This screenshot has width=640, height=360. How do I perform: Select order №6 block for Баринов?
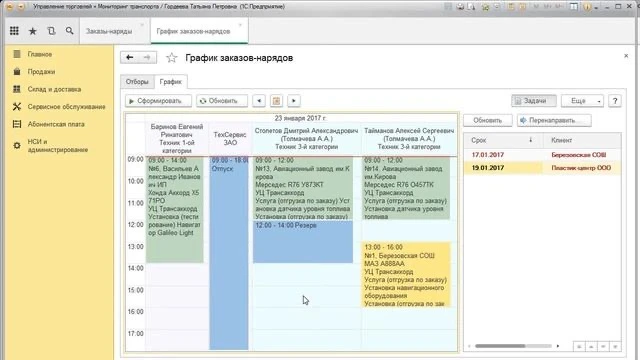point(175,209)
